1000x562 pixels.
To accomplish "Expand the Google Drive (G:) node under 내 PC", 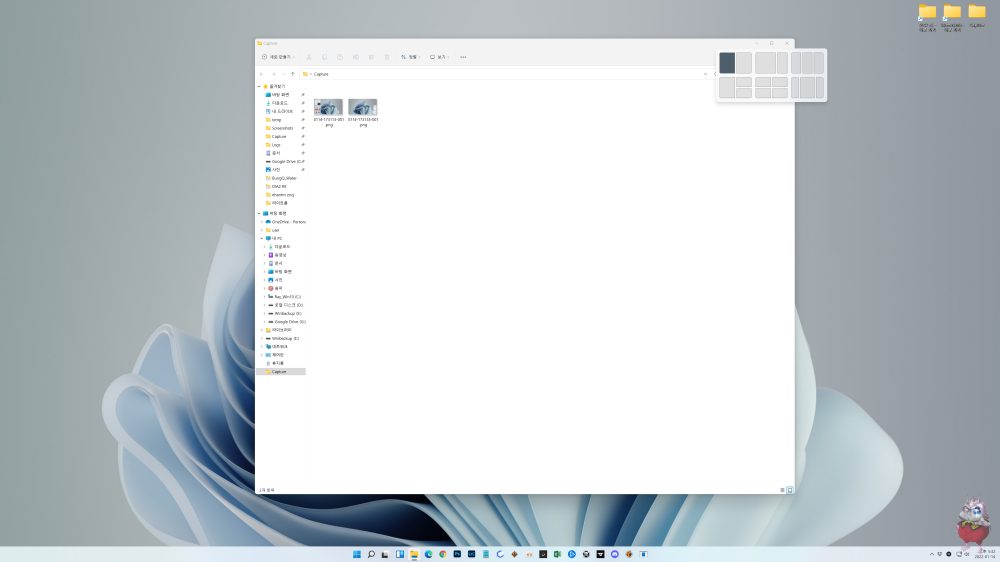I will click(265, 322).
